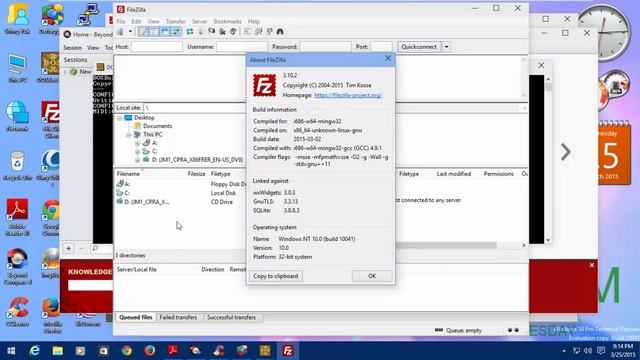Open the filename filters icon

point(247,32)
